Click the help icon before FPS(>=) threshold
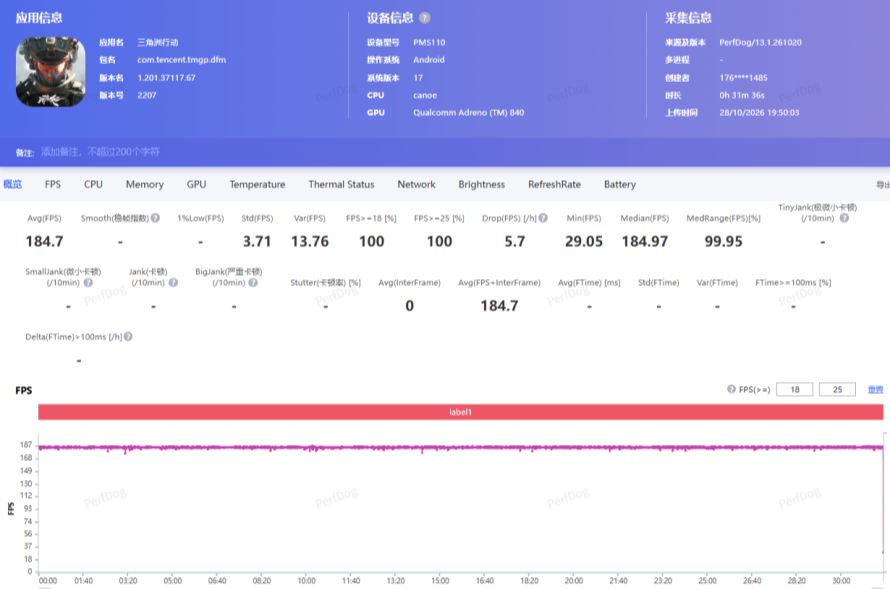Screen dimensions: 890x589 (731, 389)
